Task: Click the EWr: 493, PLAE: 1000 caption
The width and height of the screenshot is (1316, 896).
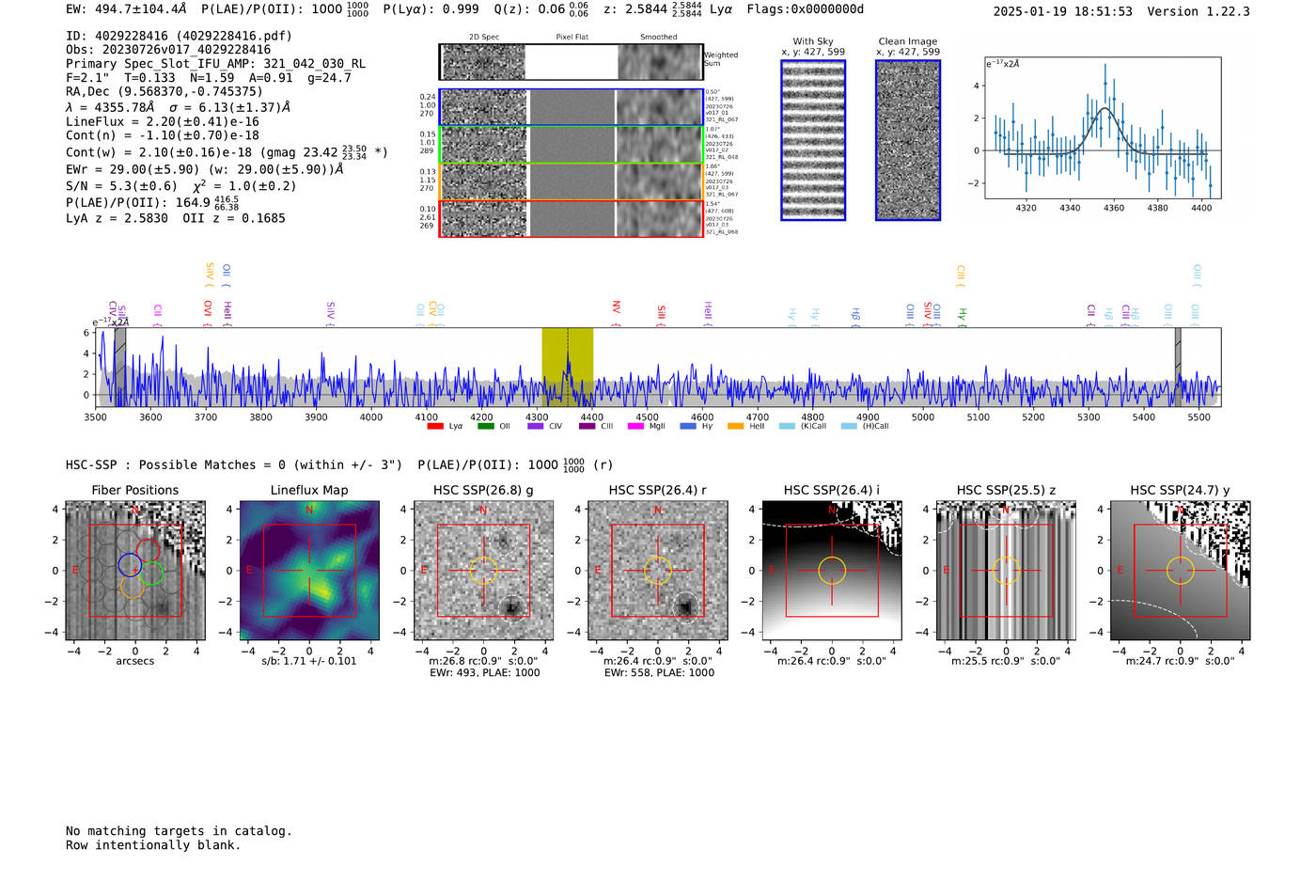Action: pyautogui.click(x=484, y=672)
